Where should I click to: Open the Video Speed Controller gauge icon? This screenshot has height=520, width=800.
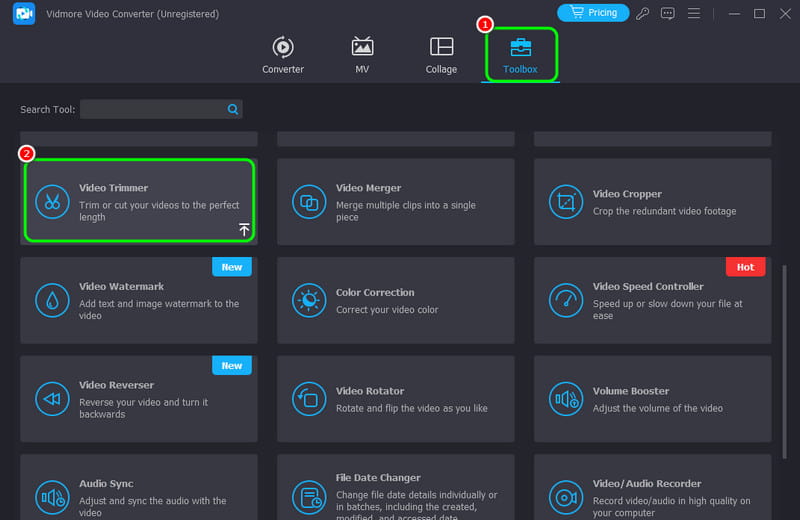(565, 300)
